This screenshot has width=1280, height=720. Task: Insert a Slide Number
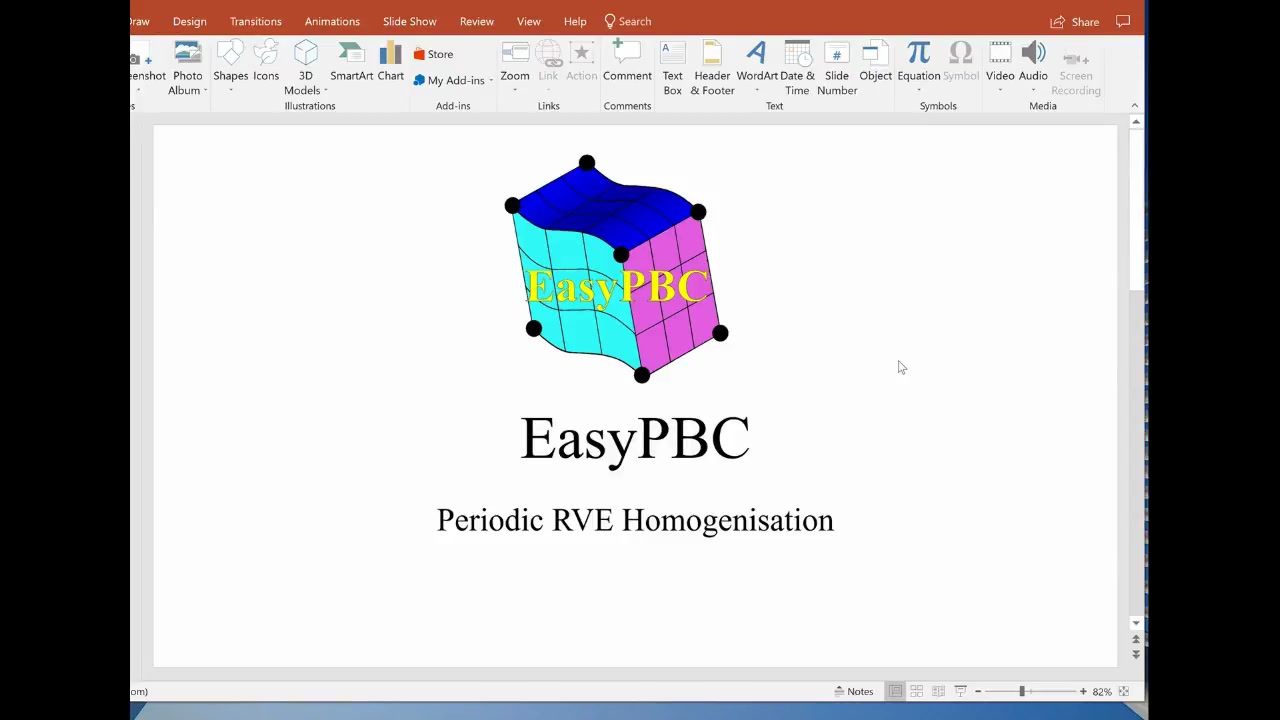tap(836, 66)
